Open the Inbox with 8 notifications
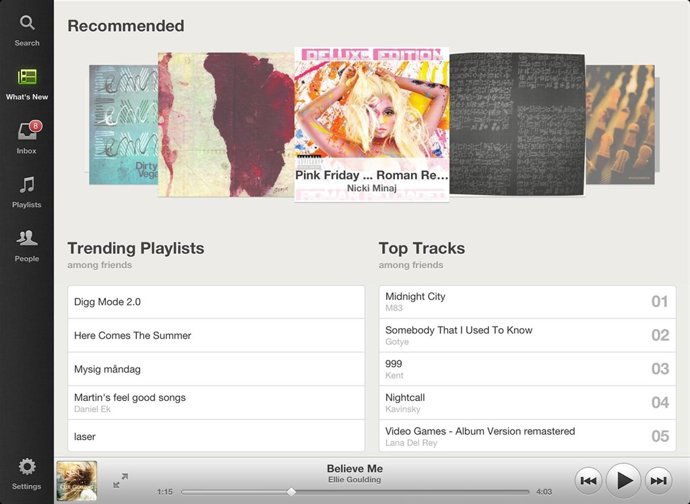 [27, 137]
